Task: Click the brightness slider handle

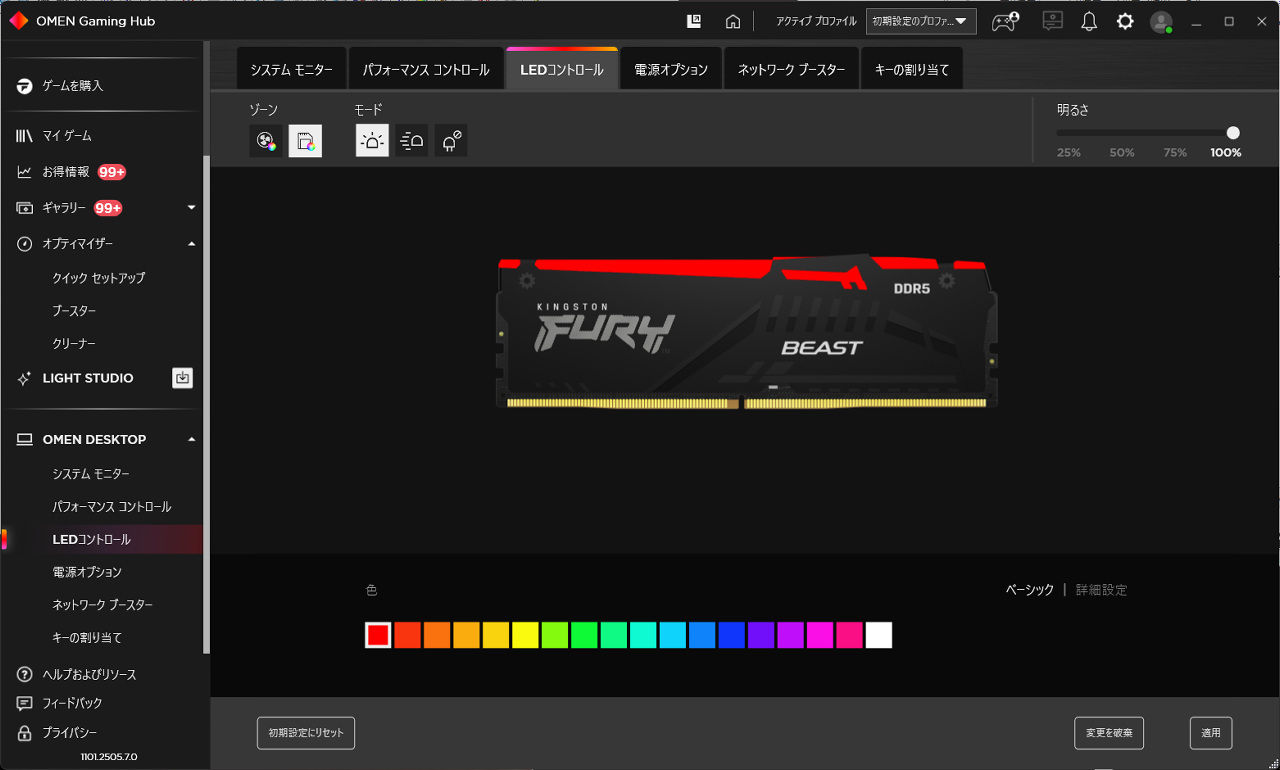Action: [1233, 133]
